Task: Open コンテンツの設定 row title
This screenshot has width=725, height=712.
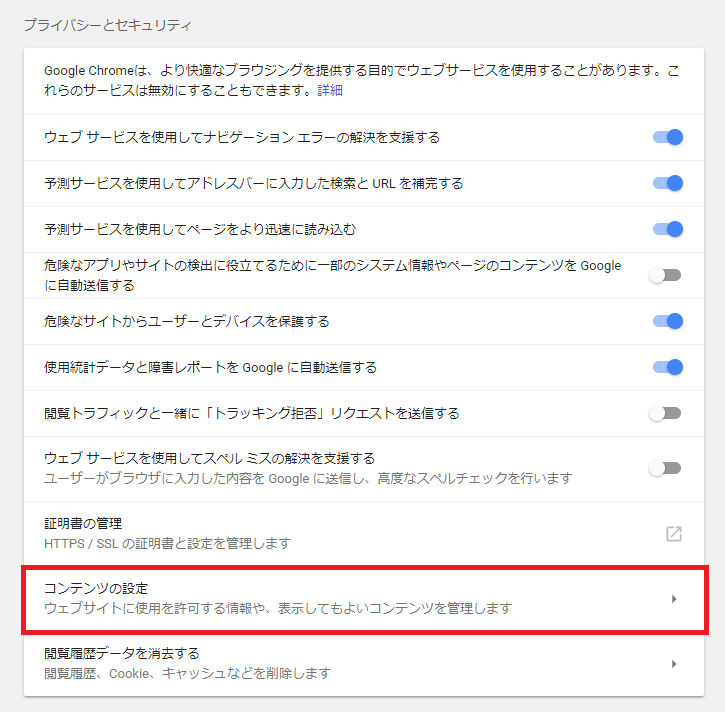Action: click(96, 589)
